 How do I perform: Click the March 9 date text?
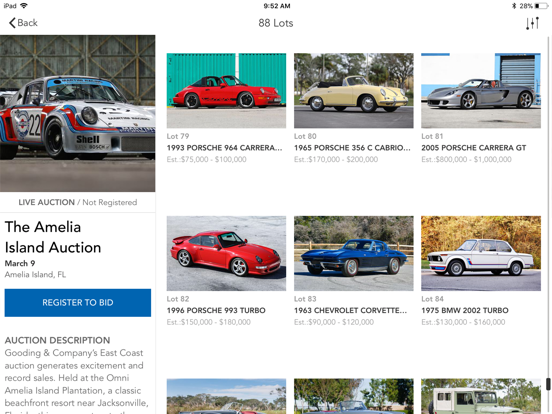[20, 263]
